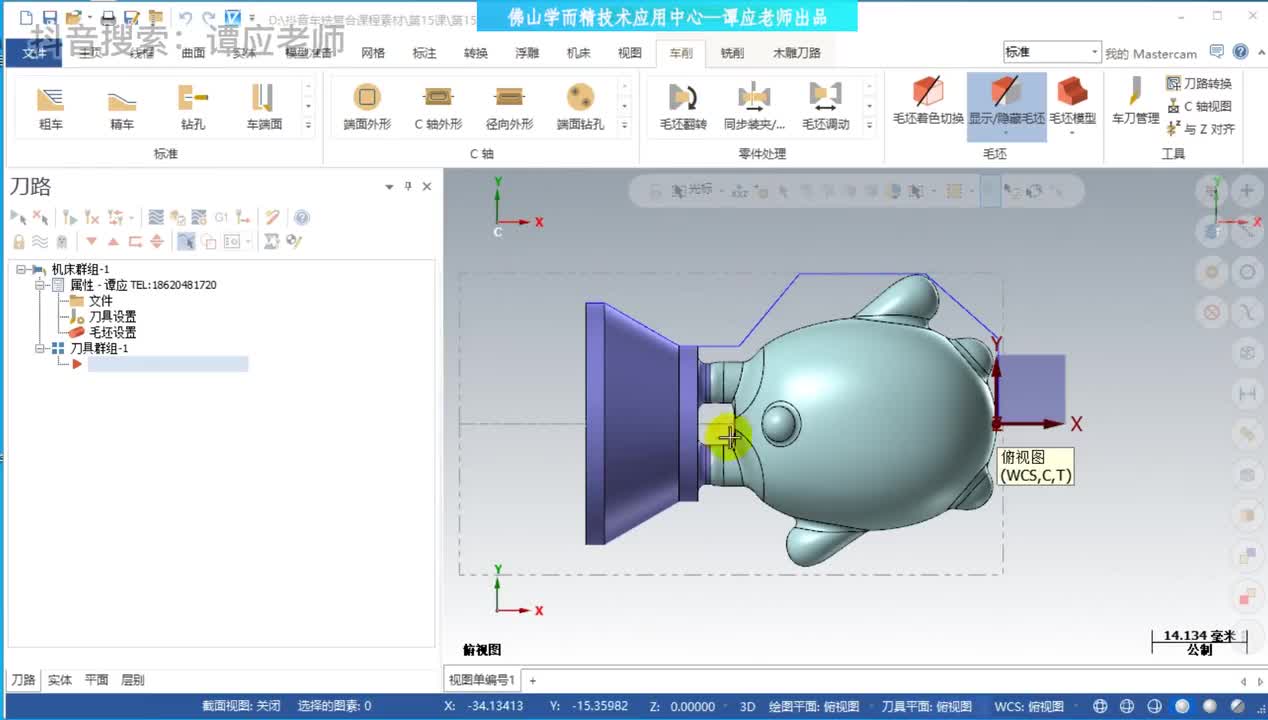The width and height of the screenshot is (1268, 720).
Task: Click select all operations icon in 刀路 panel
Action: (18, 217)
